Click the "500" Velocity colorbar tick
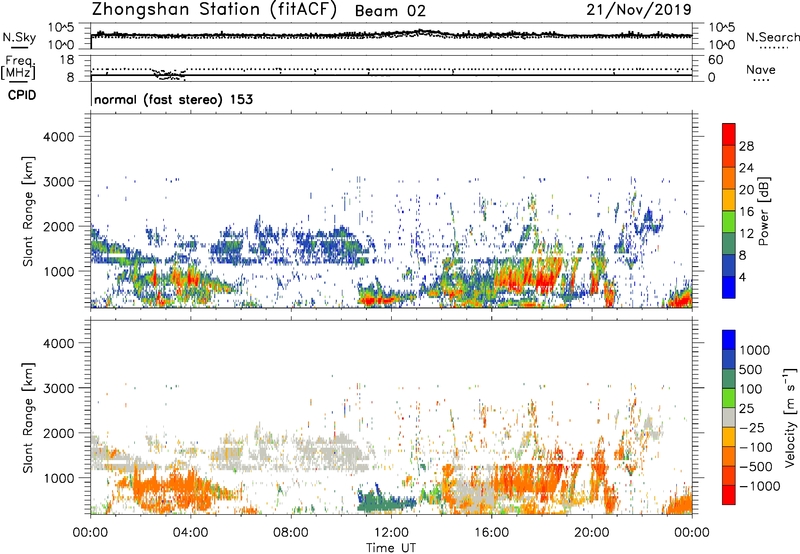The image size is (800, 554). tap(751, 369)
